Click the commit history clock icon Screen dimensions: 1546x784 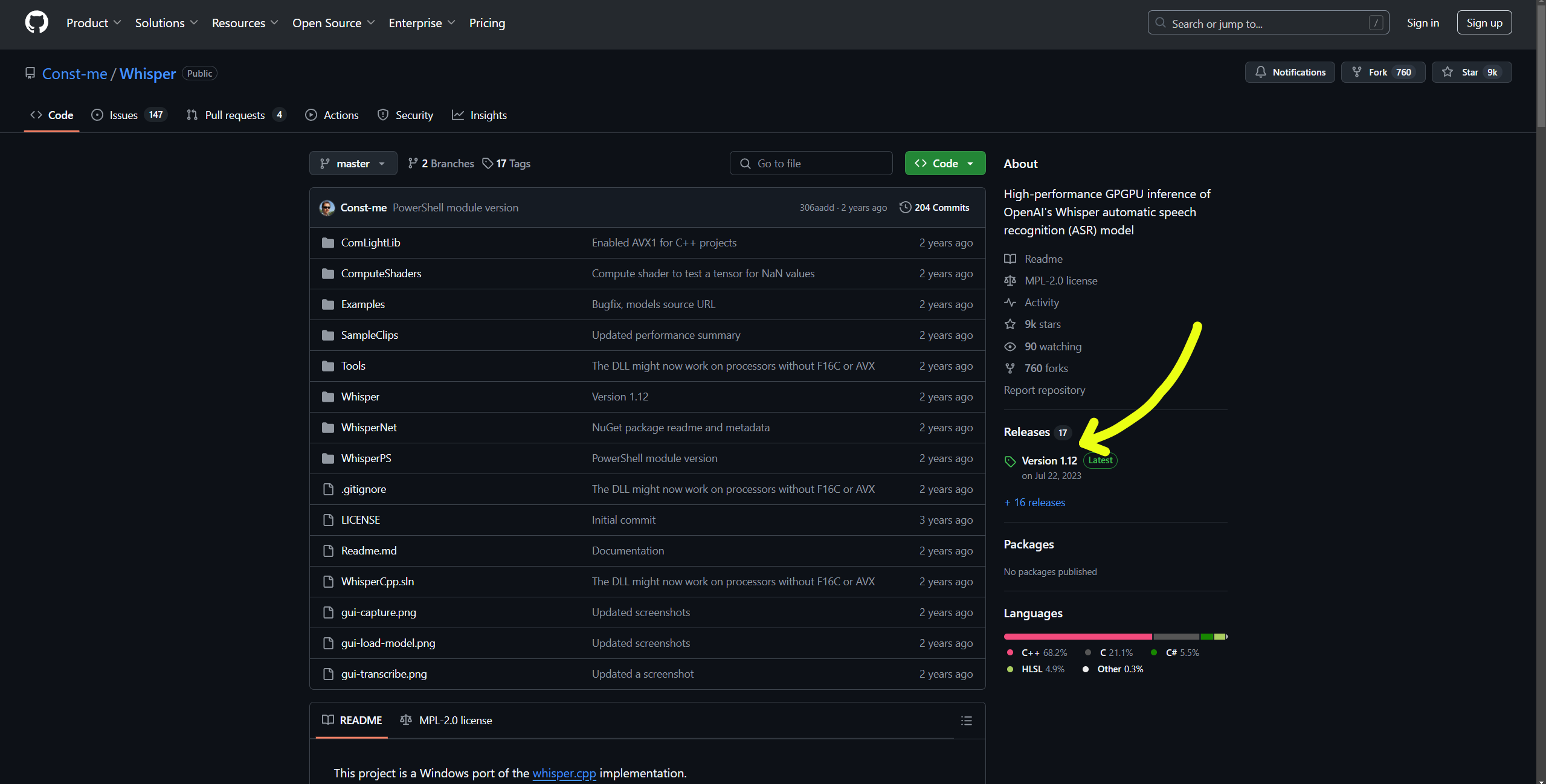click(905, 207)
